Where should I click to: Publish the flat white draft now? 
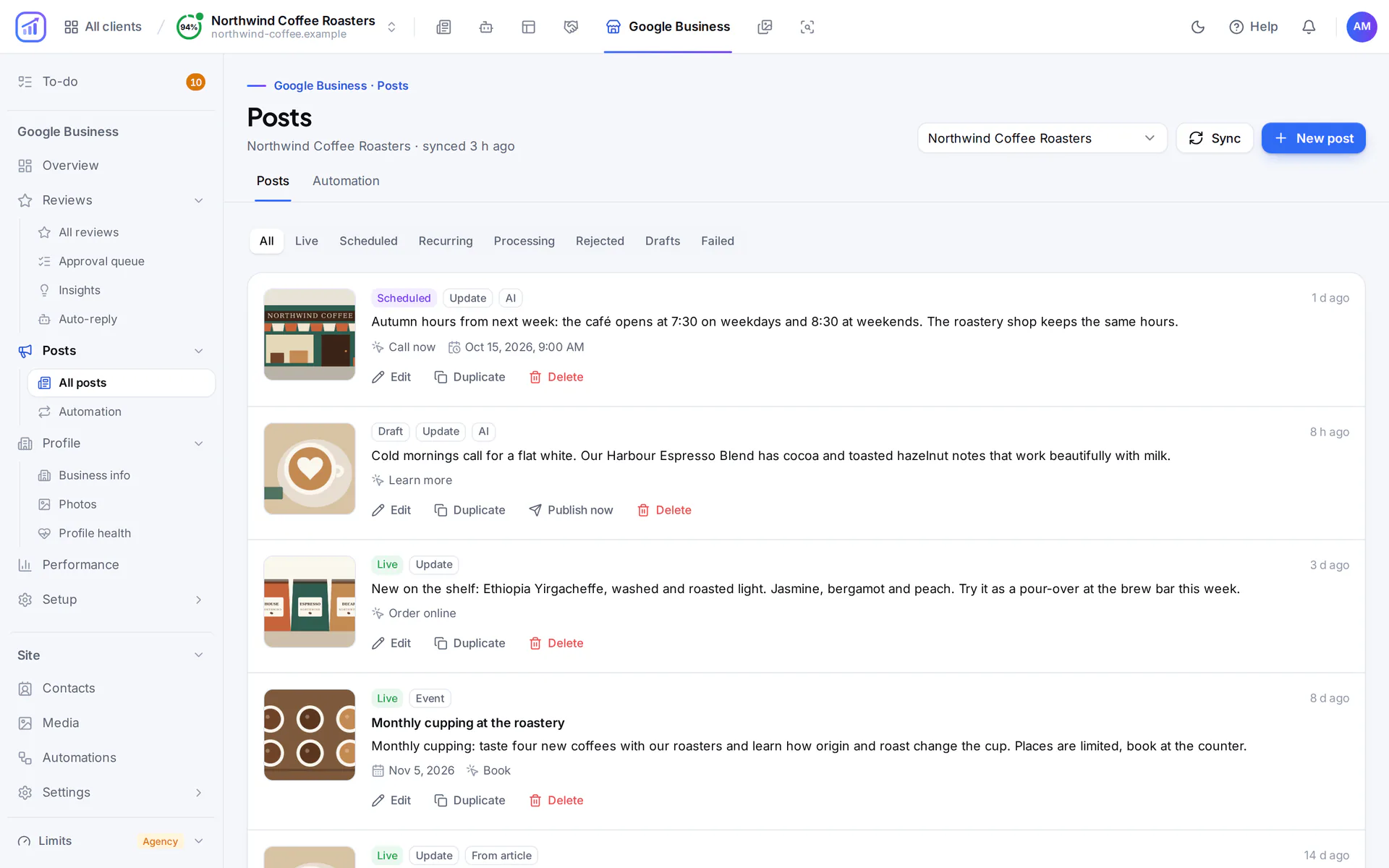(571, 510)
